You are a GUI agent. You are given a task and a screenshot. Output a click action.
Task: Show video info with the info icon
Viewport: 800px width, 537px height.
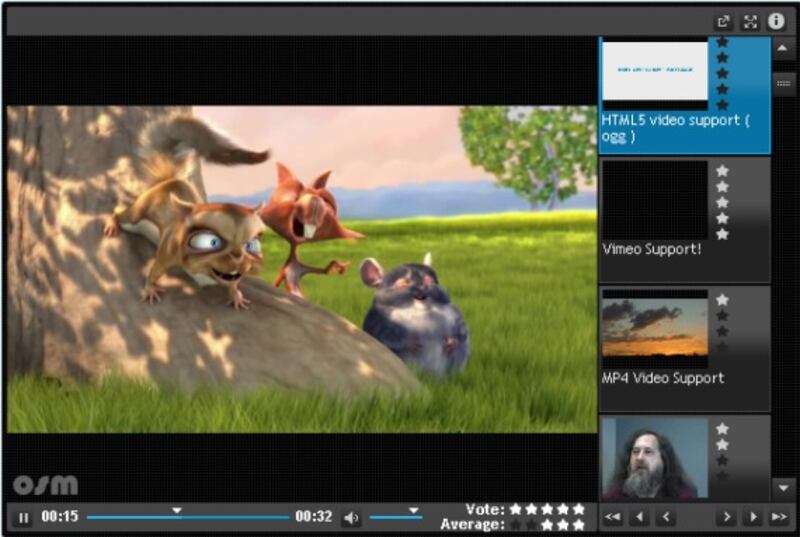click(776, 21)
